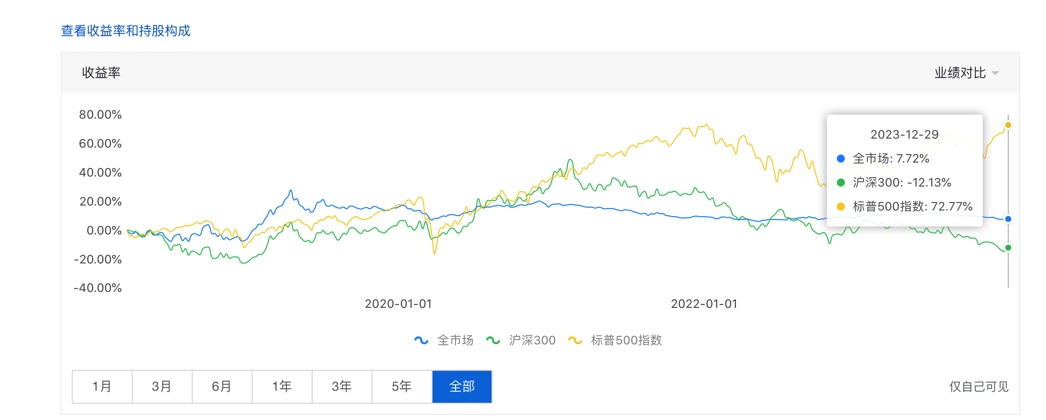Toggle 沪深300 green legend line icon
The image size is (1046, 420).
493,340
